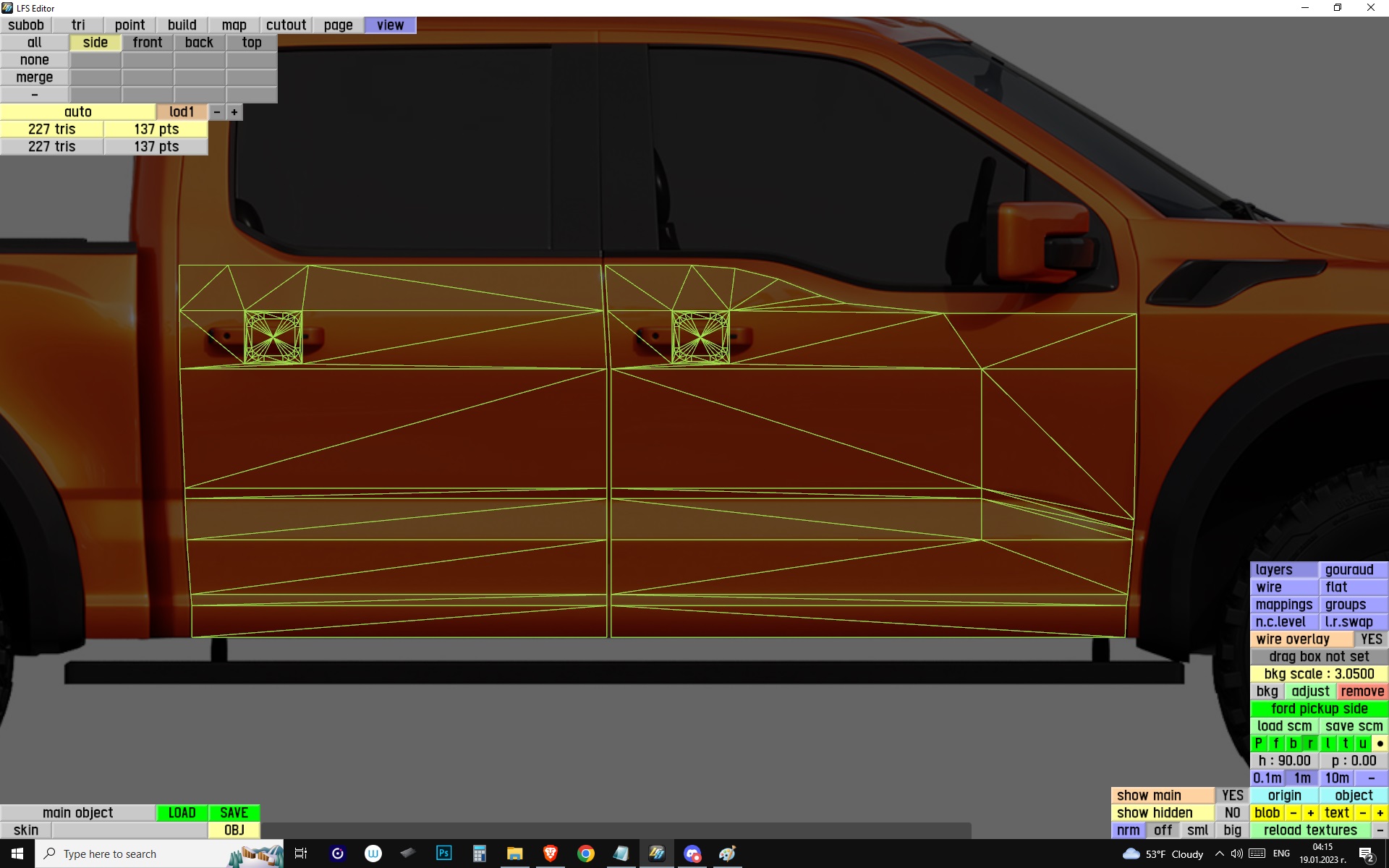Viewport: 1389px width, 868px height.
Task: Open Photoshop from the taskbar
Action: click(x=444, y=854)
